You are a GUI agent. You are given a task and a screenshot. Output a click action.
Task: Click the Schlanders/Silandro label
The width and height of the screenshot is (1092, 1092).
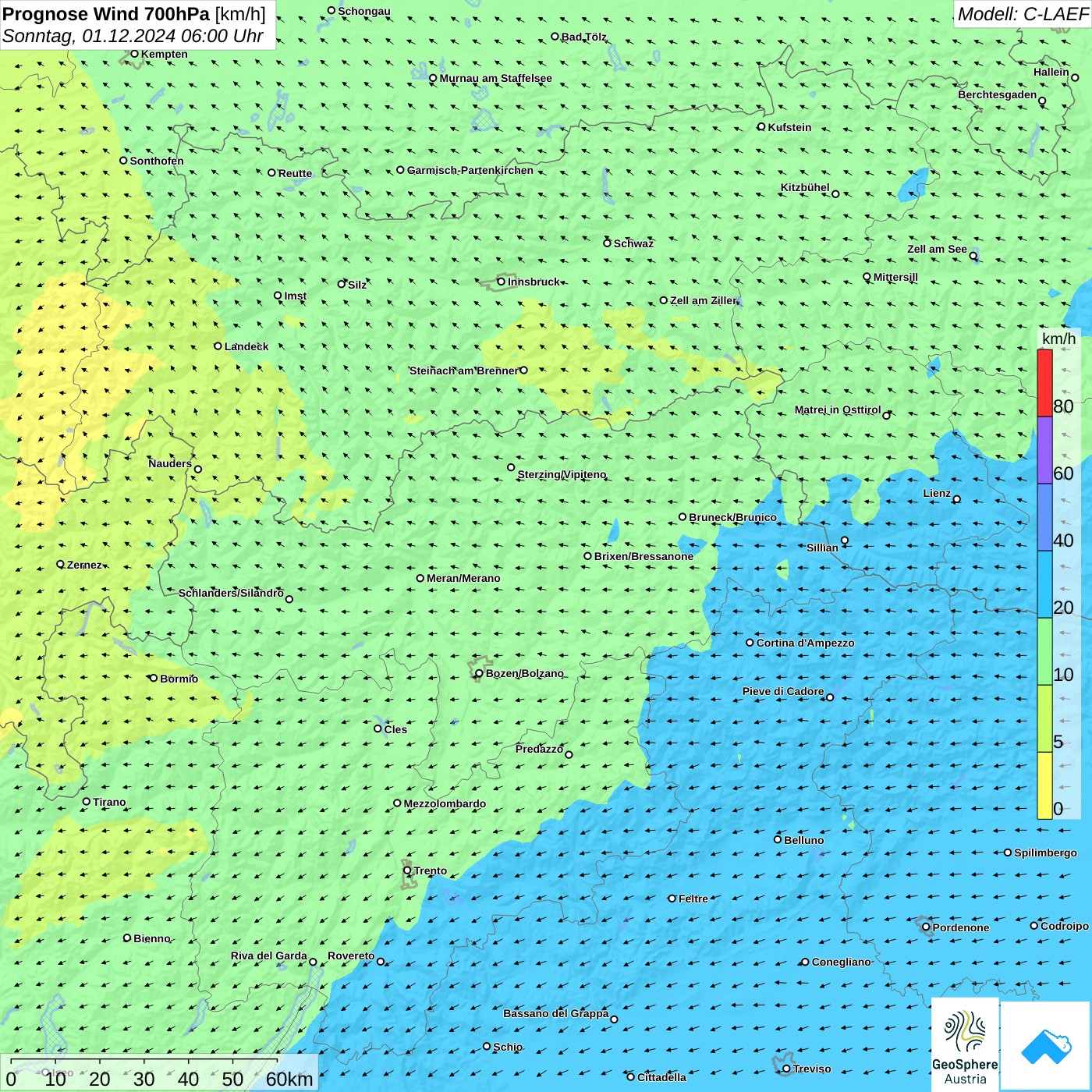click(x=231, y=593)
